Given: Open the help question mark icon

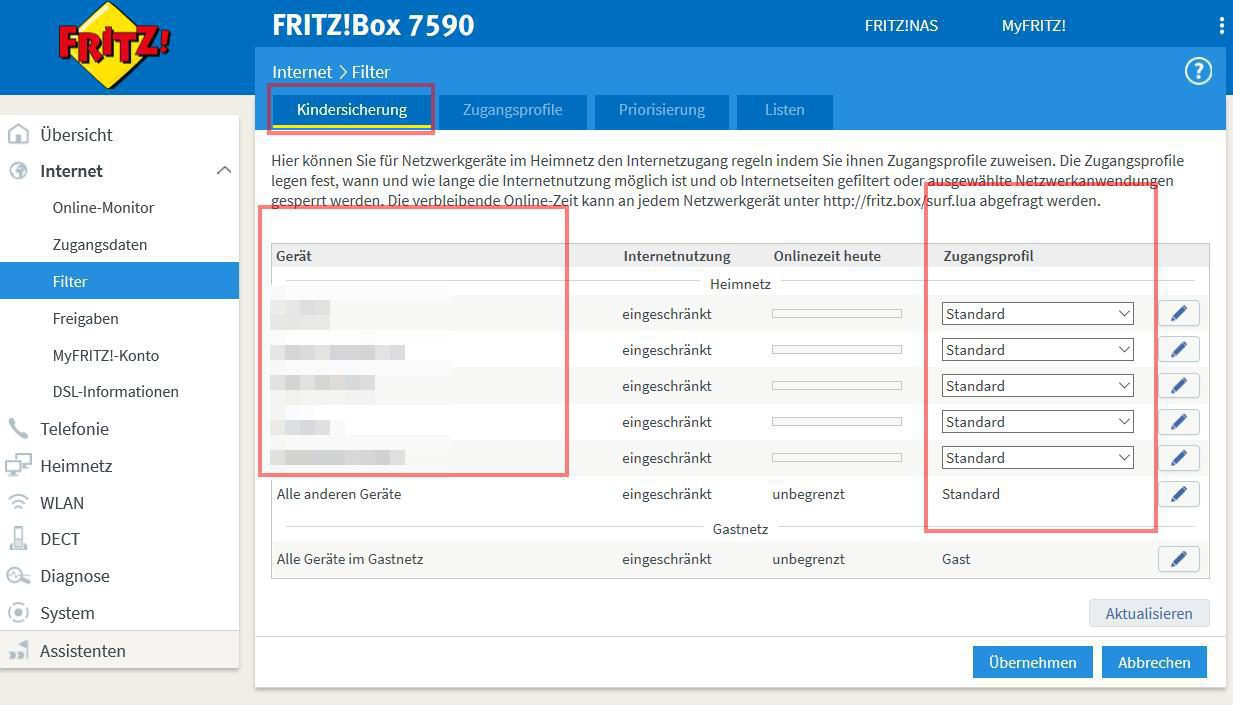Looking at the screenshot, I should click(x=1197, y=71).
